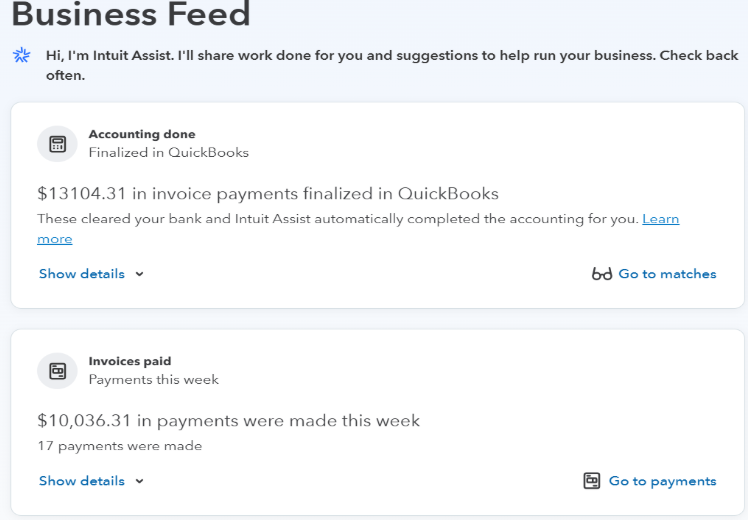748x520 pixels.
Task: Click the calculator icon beside Accounting done
Action: (57, 144)
